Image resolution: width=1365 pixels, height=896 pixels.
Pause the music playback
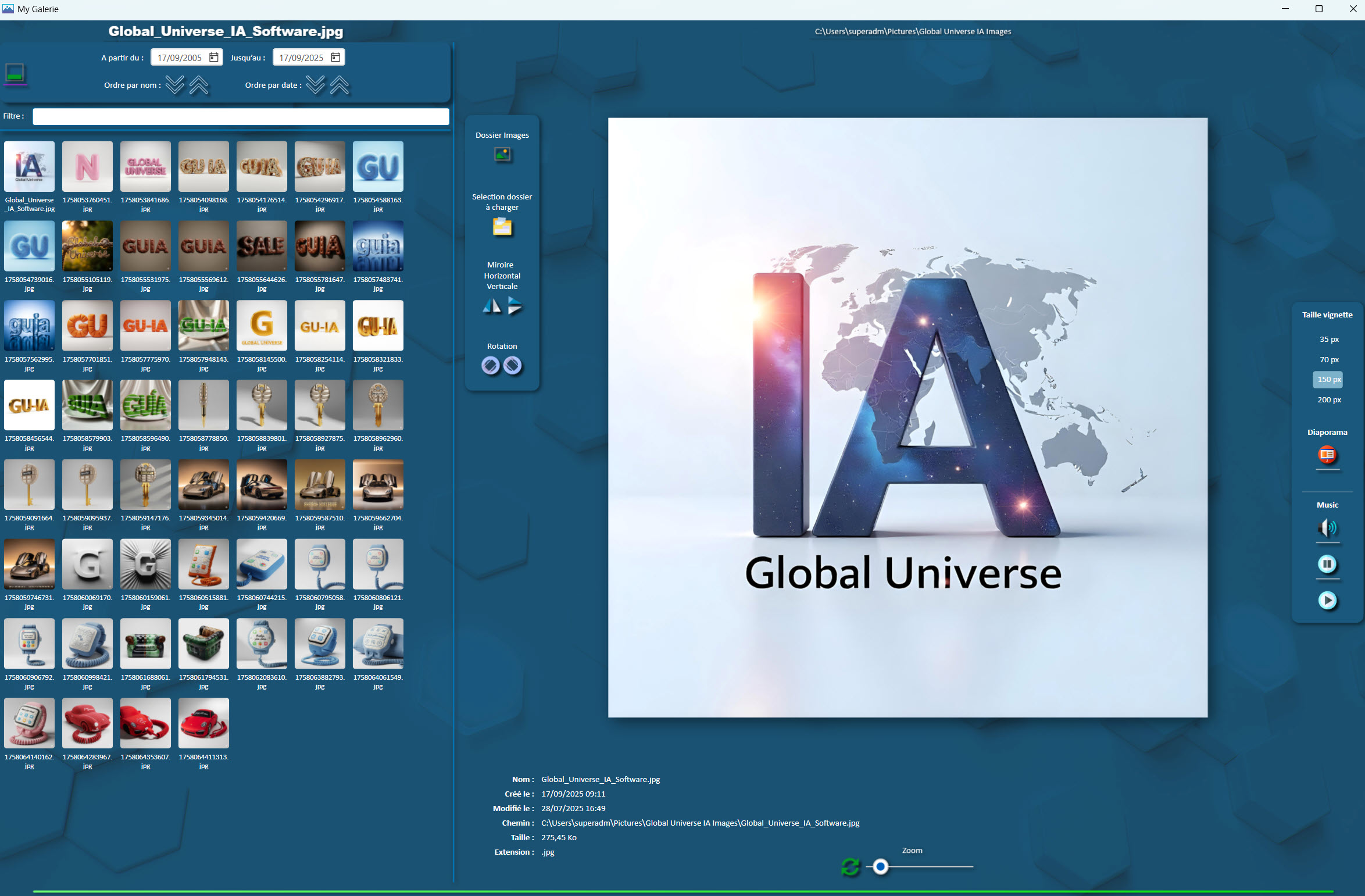(1327, 564)
